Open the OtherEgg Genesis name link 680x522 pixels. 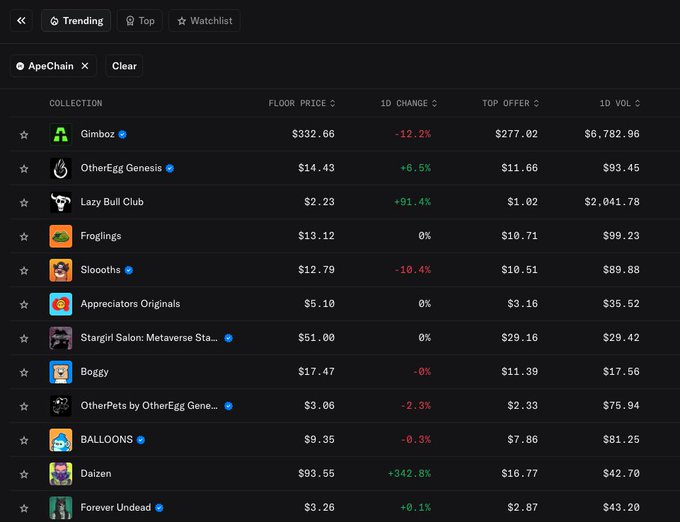click(x=121, y=168)
